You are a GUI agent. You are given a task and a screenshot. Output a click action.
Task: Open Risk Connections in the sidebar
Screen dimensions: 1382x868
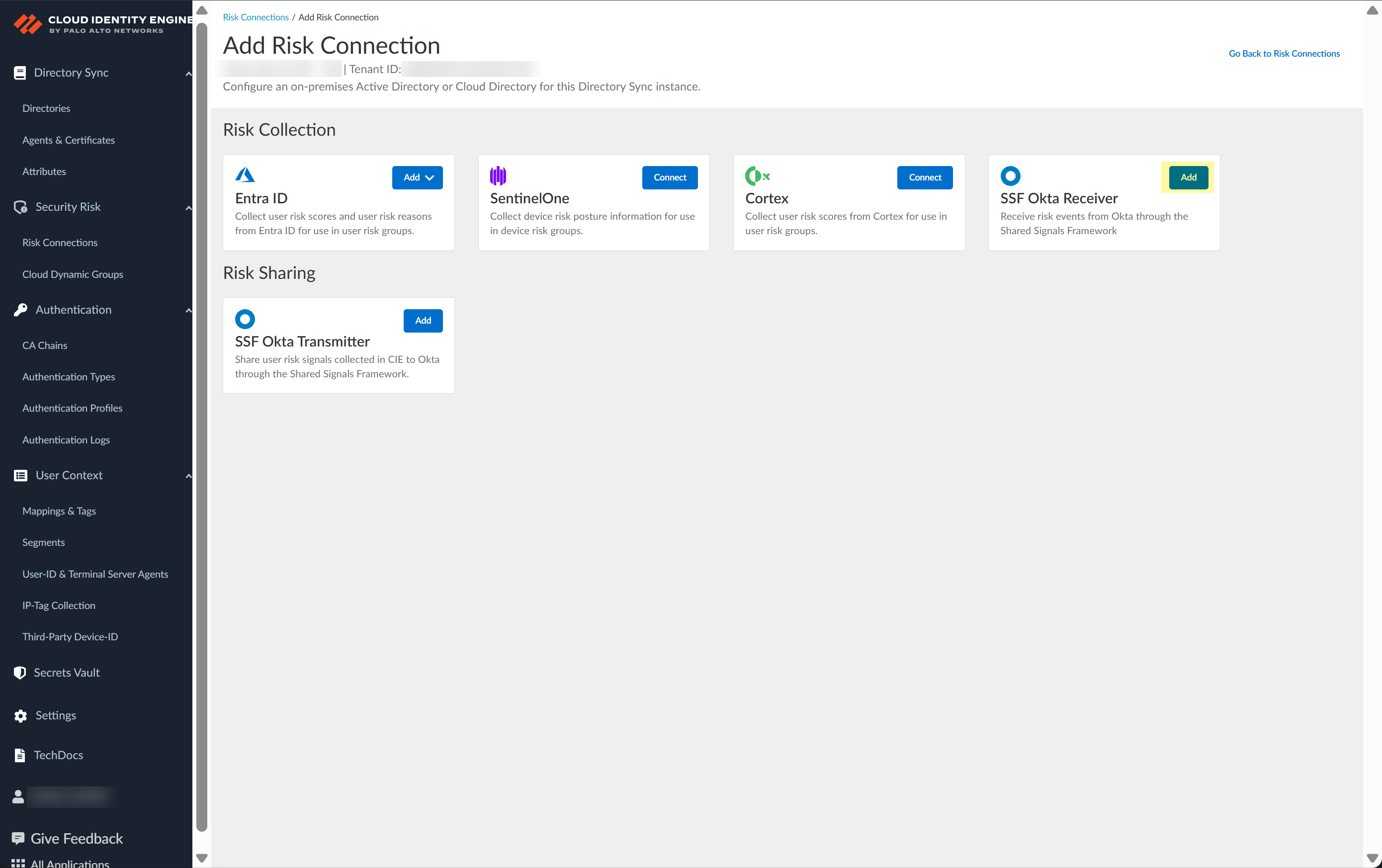tap(60, 242)
